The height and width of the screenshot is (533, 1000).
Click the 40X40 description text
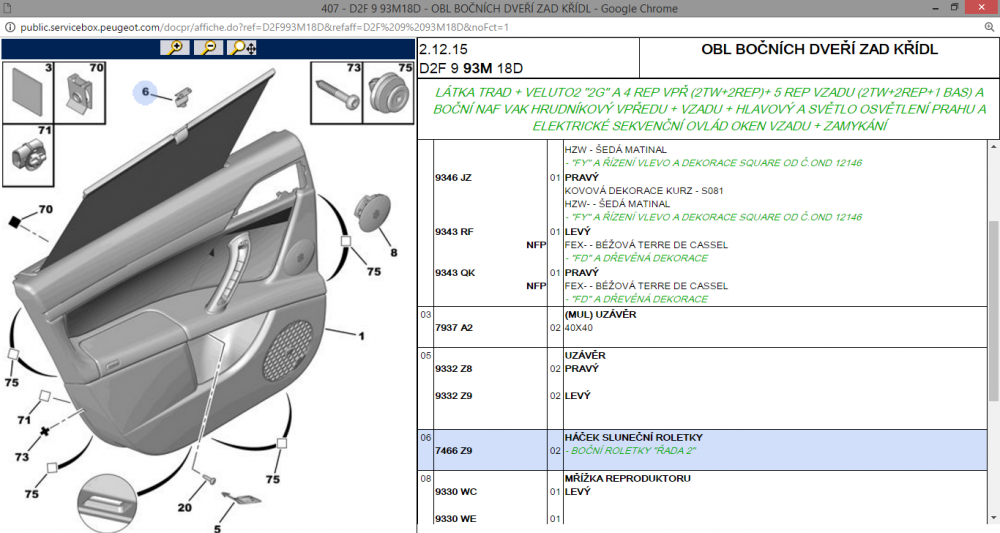[x=578, y=328]
